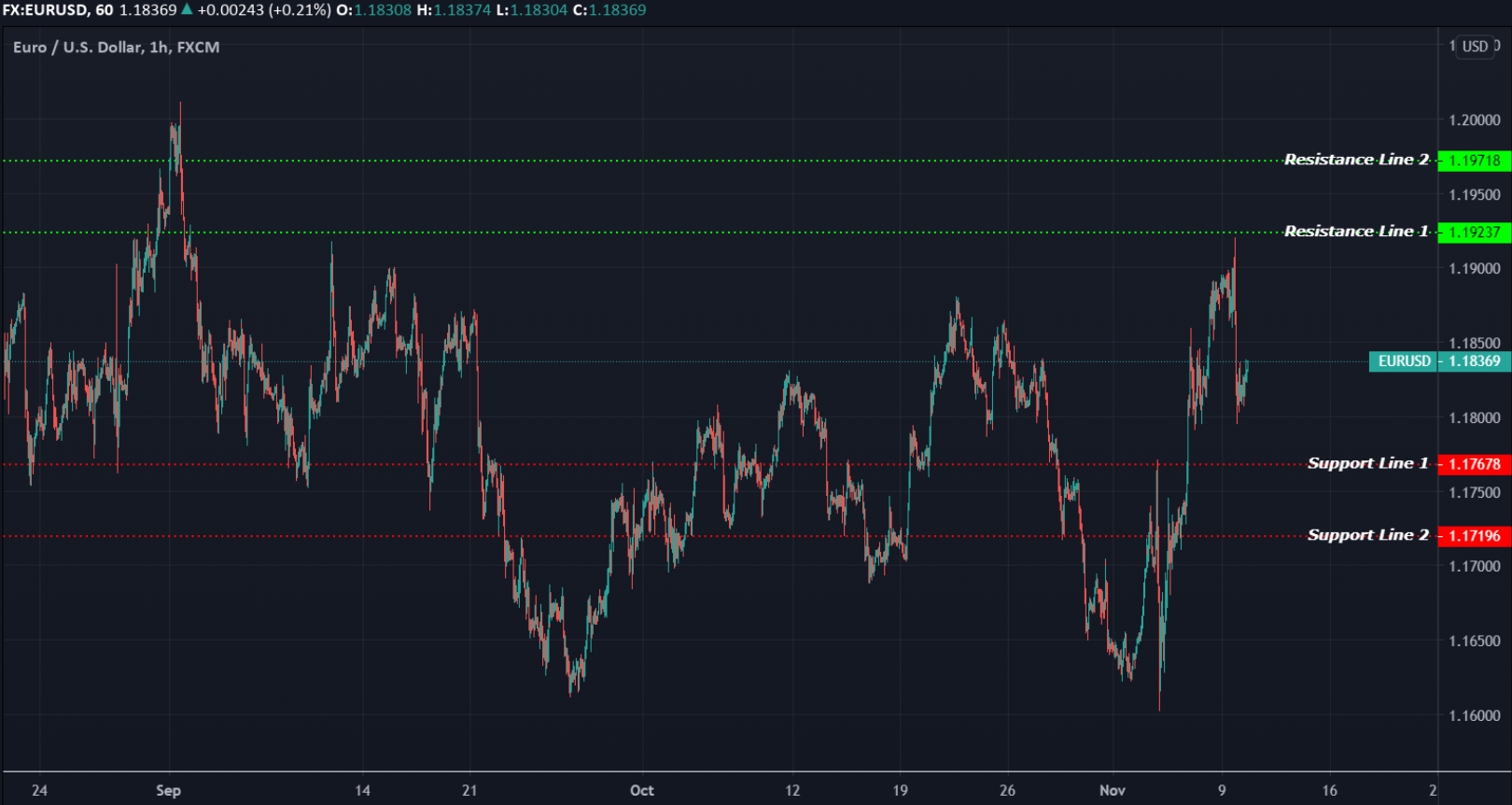1512x805 pixels.
Task: Click the FX:EURUSD, 60 symbol header
Action: [57, 9]
